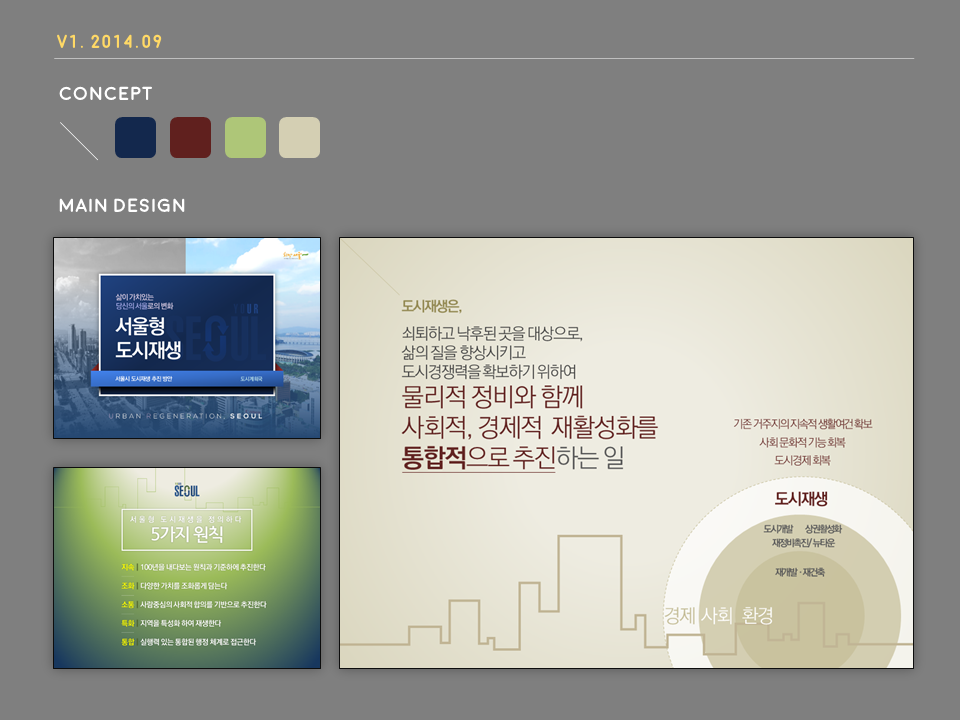This screenshot has width=960, height=720.
Task: Select the beige concept color swatch
Action: tap(299, 138)
